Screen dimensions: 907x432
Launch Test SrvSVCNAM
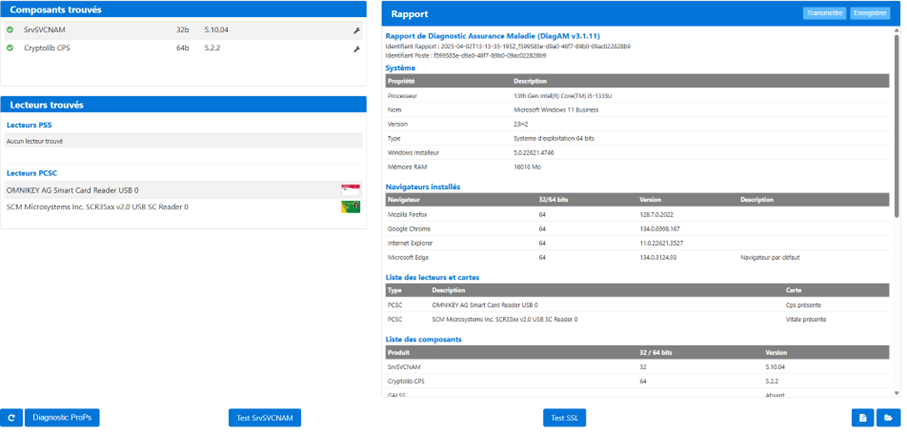click(264, 417)
